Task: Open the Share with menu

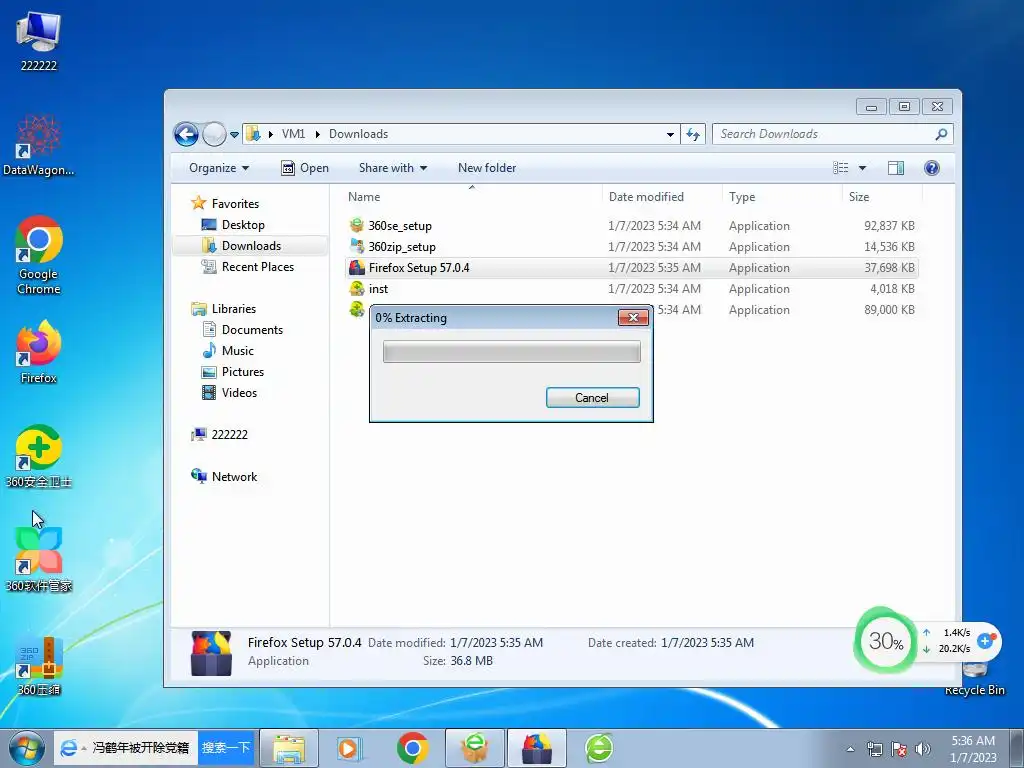Action: pos(392,168)
